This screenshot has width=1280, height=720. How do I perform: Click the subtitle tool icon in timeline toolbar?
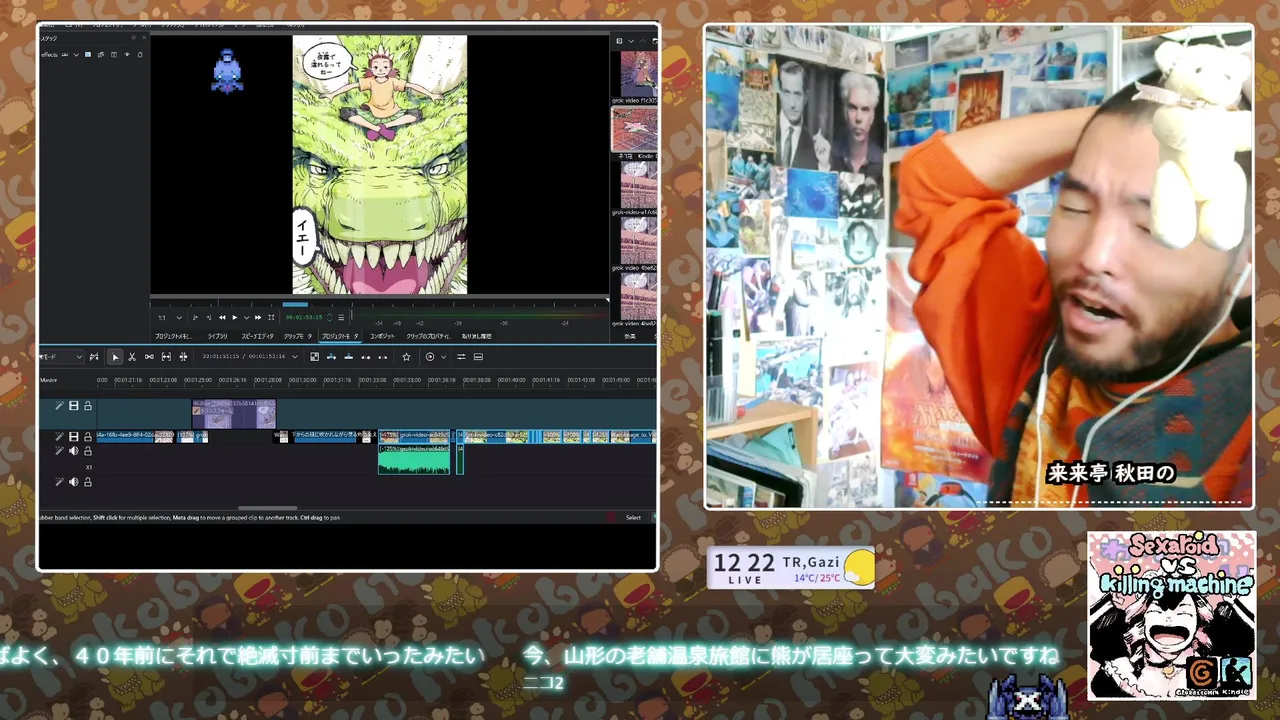tap(478, 357)
